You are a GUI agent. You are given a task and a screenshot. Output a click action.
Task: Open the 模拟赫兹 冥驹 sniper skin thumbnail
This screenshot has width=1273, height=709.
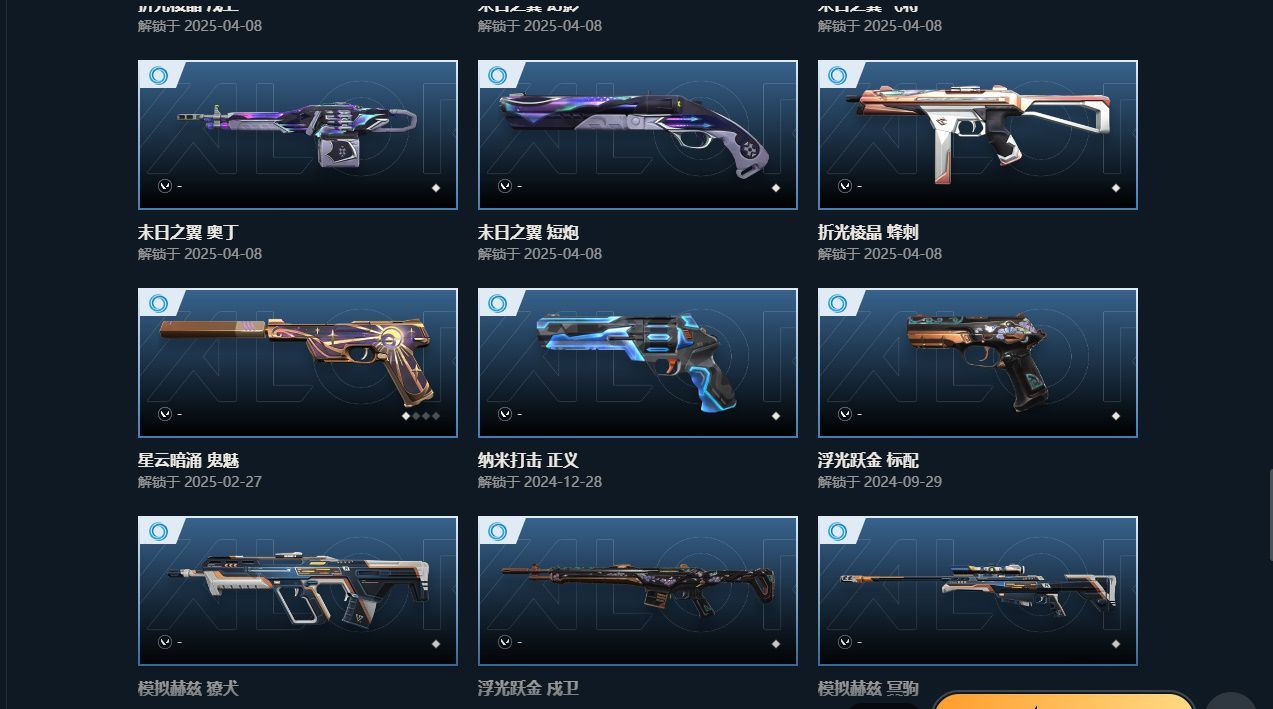(x=978, y=591)
